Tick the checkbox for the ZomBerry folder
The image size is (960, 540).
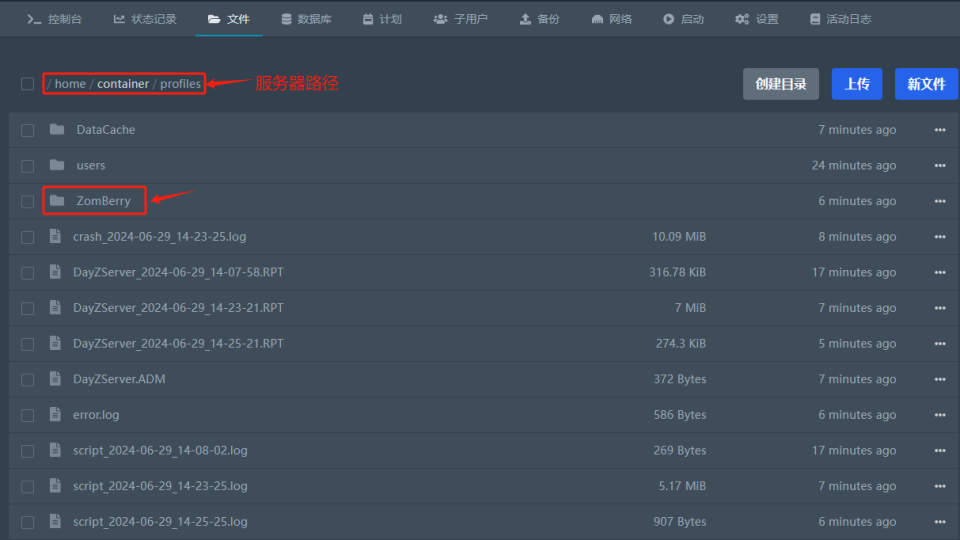tap(28, 201)
